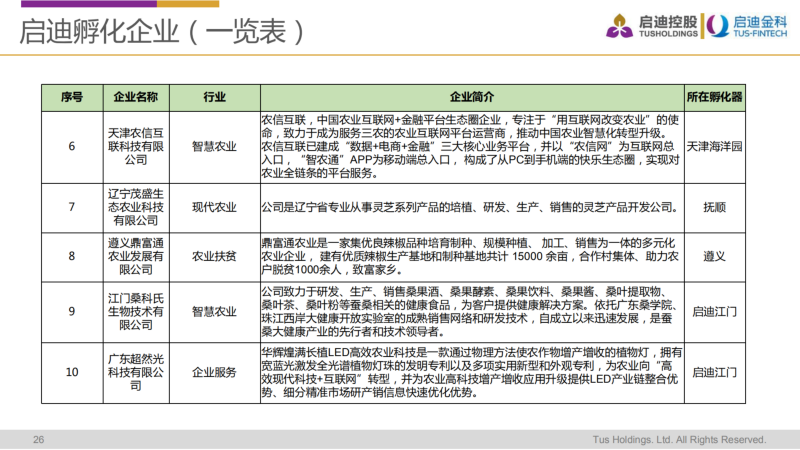Click the TUS-FINTECH 启迪金科 logo
Screen dimensions: 800x450
coord(747,26)
